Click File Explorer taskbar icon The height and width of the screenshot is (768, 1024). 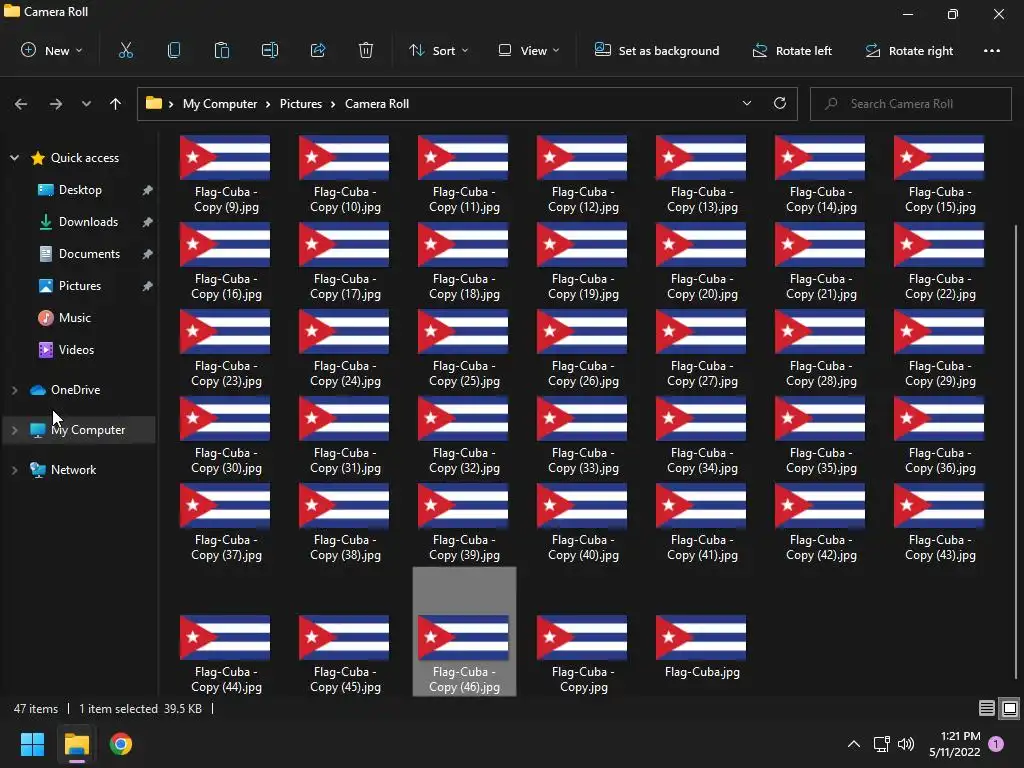click(76, 744)
